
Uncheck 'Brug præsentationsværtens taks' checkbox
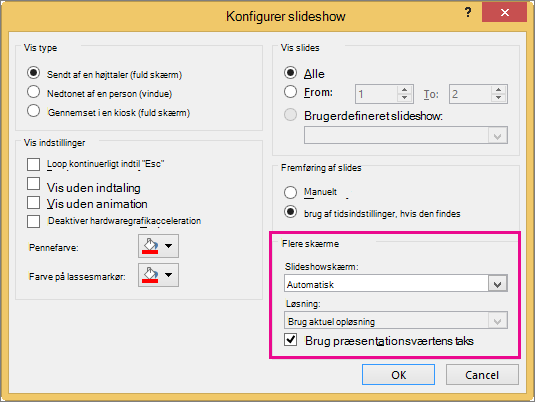[290, 340]
